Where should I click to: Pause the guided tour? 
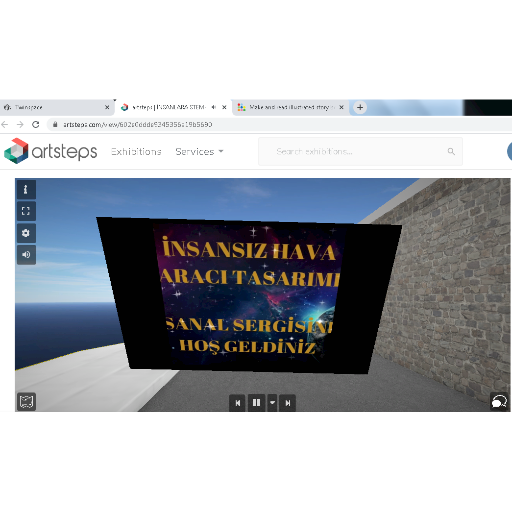click(x=256, y=403)
